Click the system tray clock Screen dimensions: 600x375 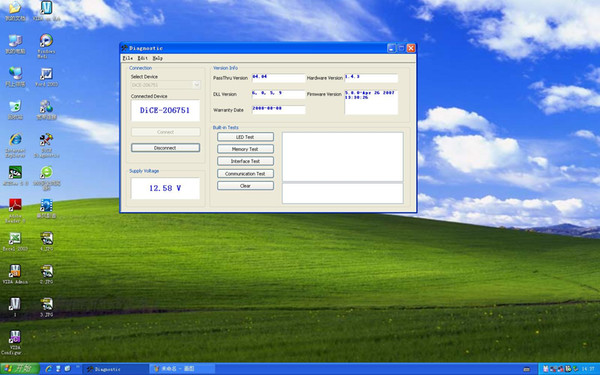click(x=588, y=369)
